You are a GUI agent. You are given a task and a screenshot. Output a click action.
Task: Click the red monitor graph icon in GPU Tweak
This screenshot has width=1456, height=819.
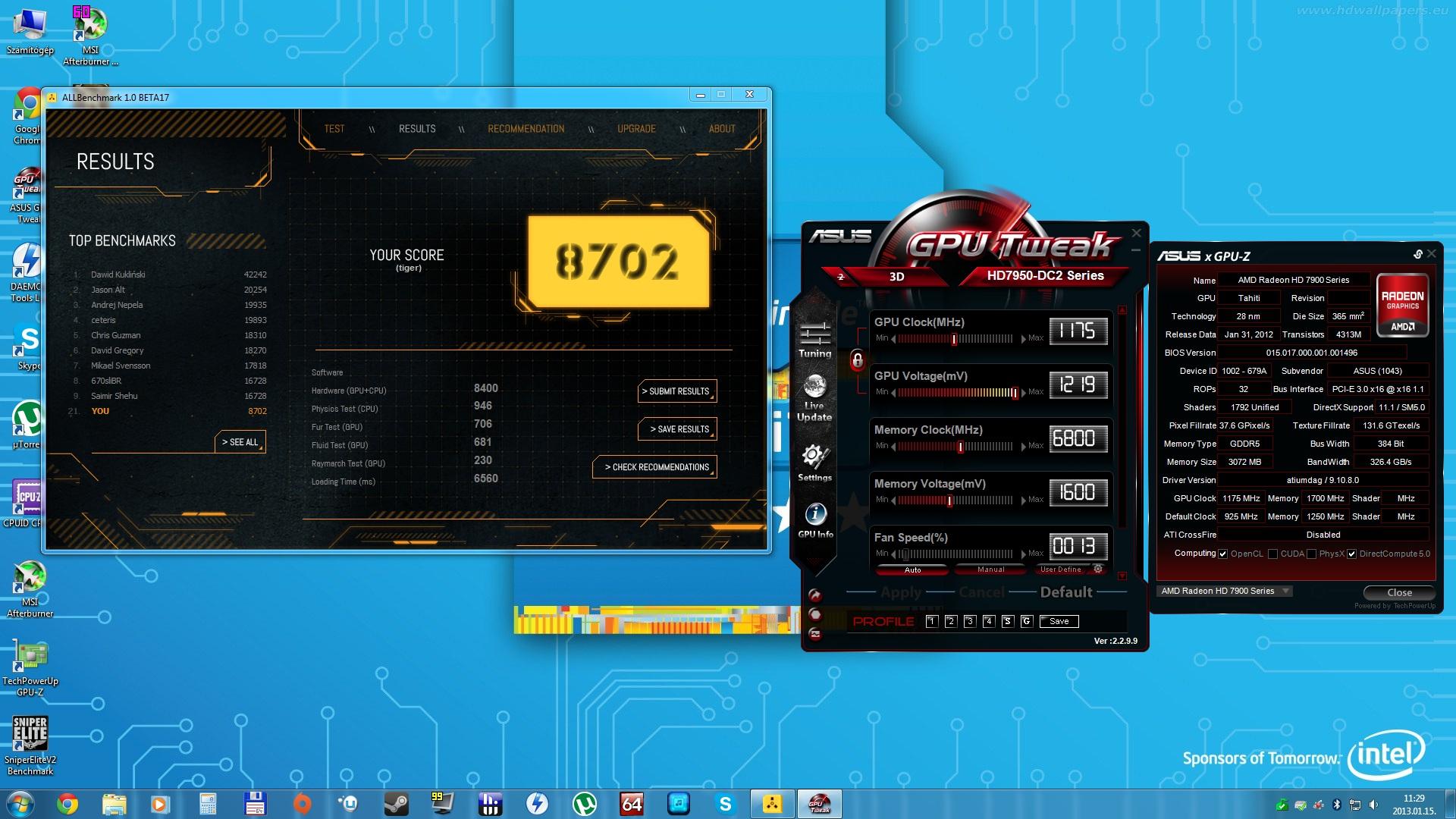815,633
